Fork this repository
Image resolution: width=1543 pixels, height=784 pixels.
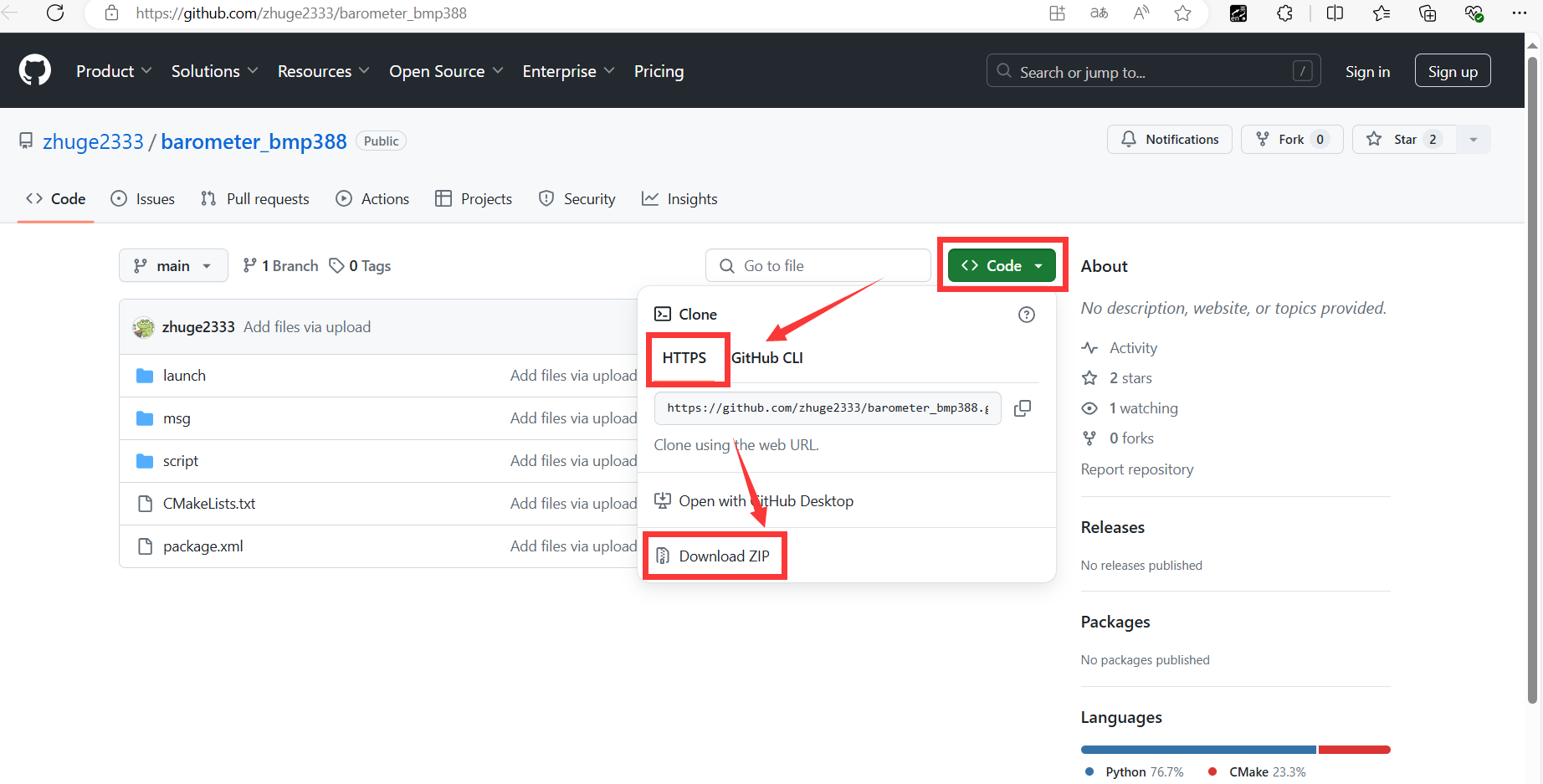(x=1292, y=140)
